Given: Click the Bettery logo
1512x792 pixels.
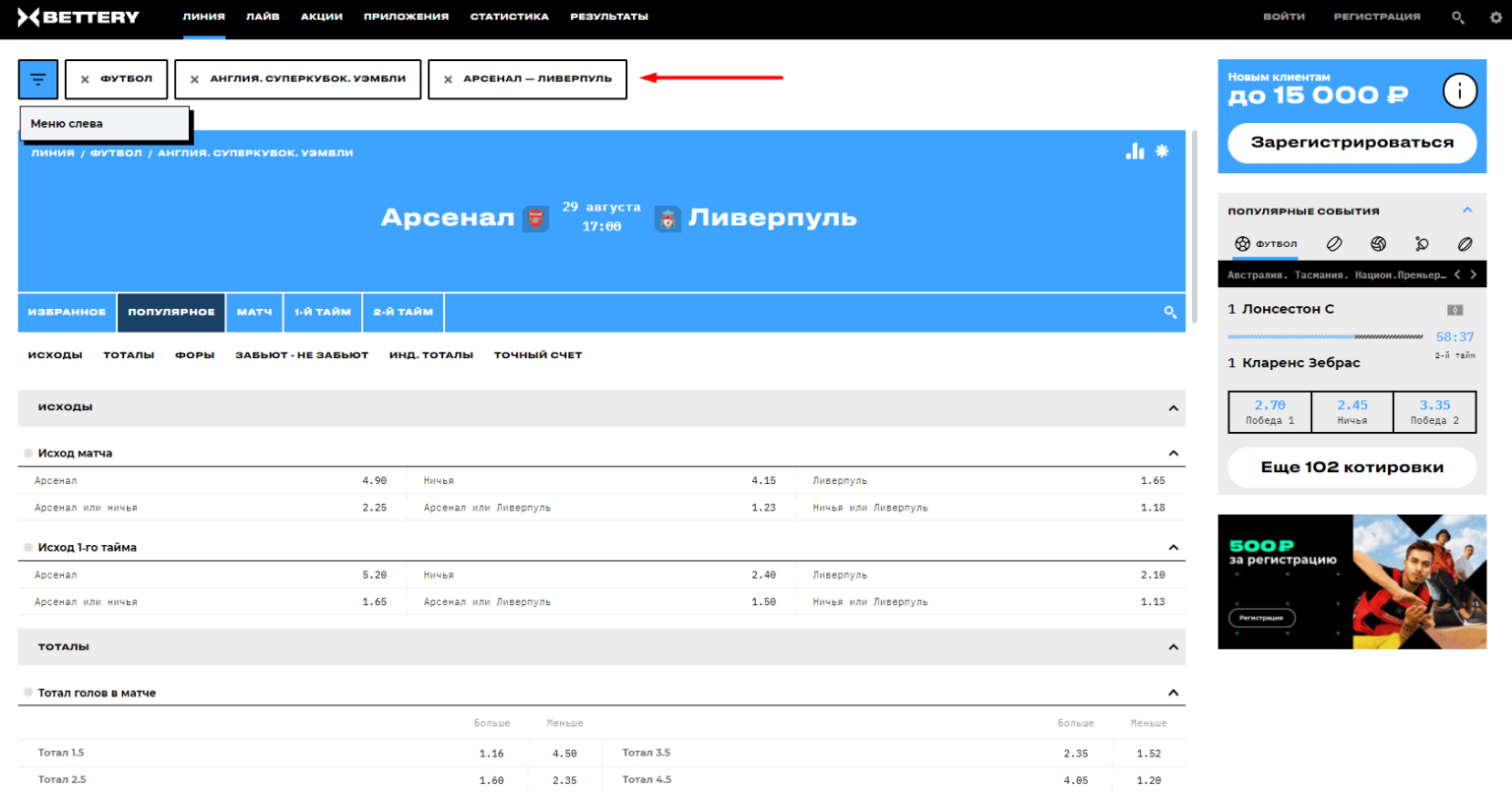Looking at the screenshot, I should tap(79, 17).
